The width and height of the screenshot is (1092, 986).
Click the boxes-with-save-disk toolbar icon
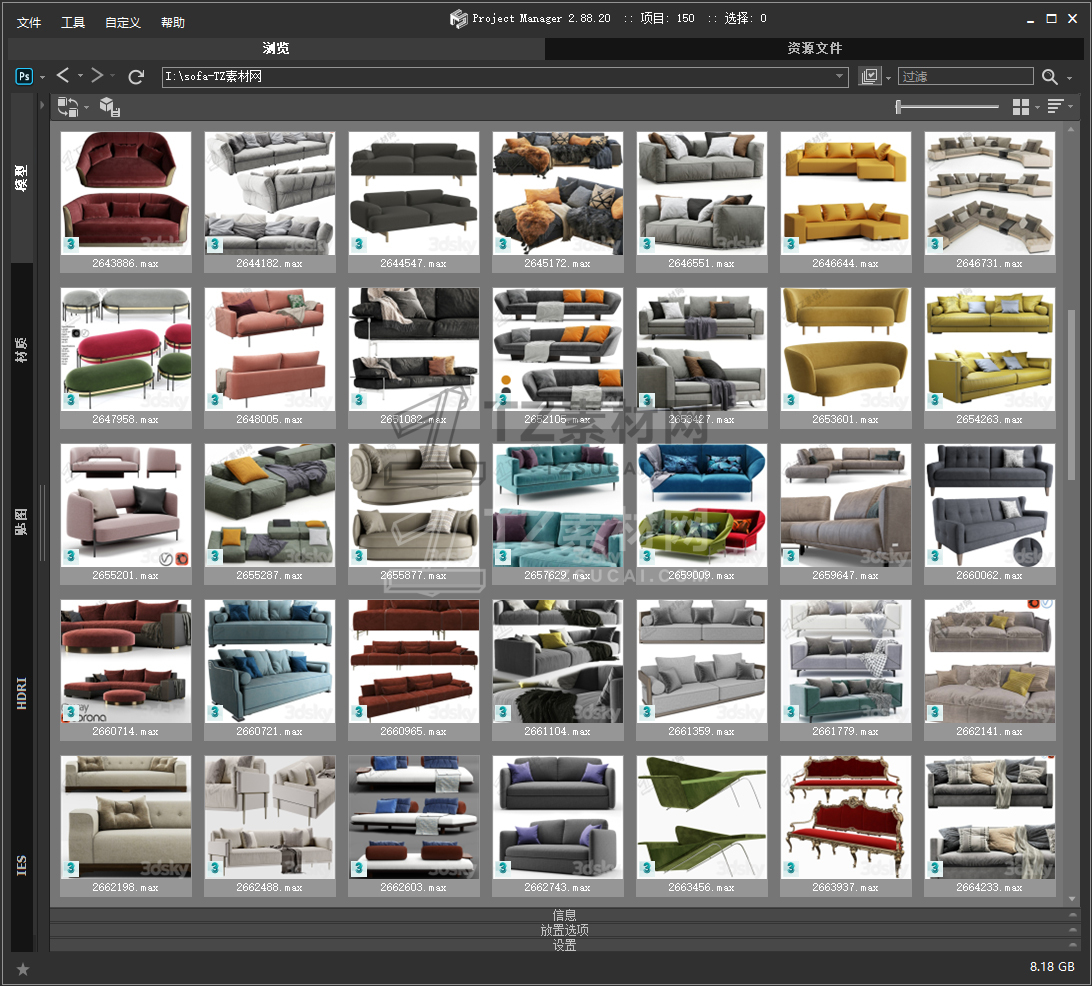(110, 107)
